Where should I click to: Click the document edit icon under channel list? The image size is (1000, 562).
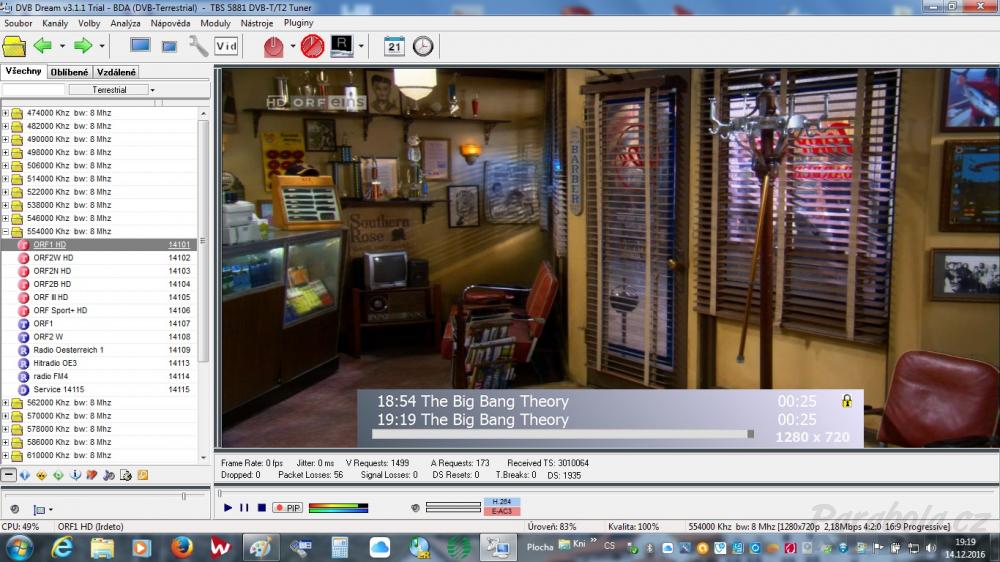126,475
